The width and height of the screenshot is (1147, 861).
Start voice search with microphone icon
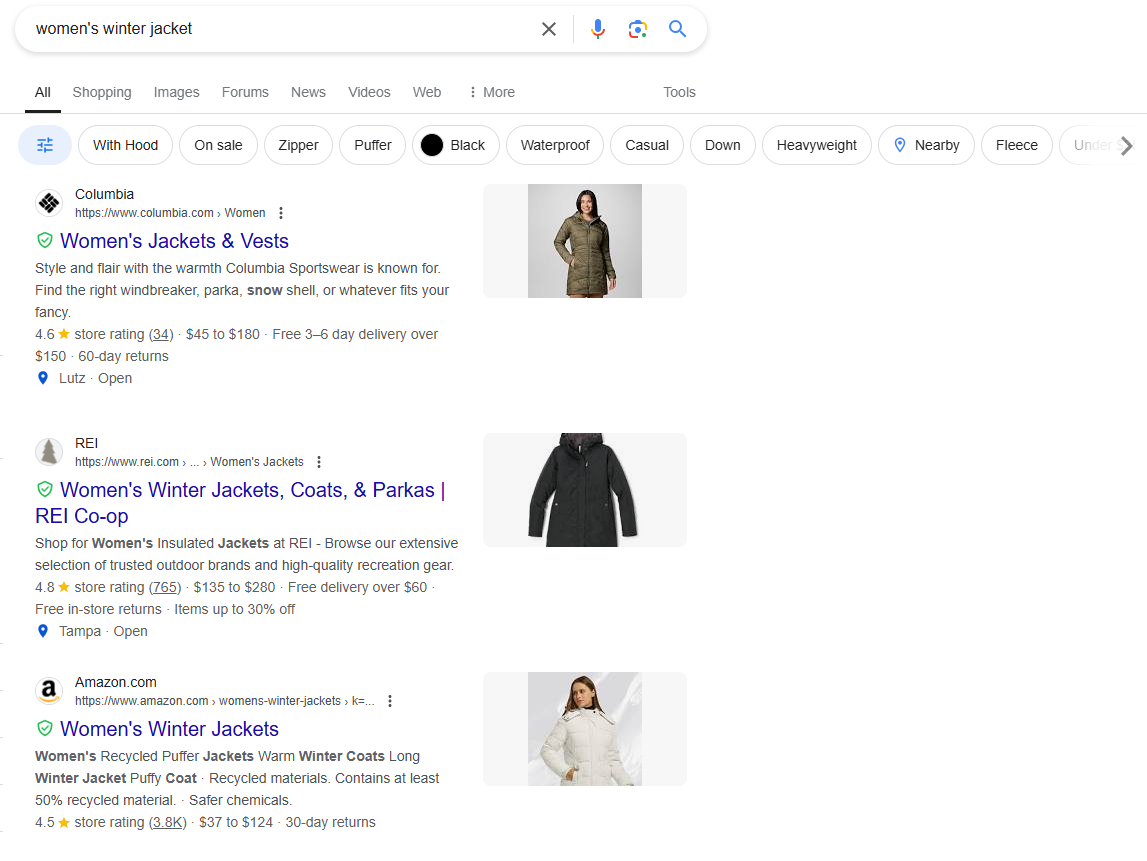pyautogui.click(x=598, y=29)
